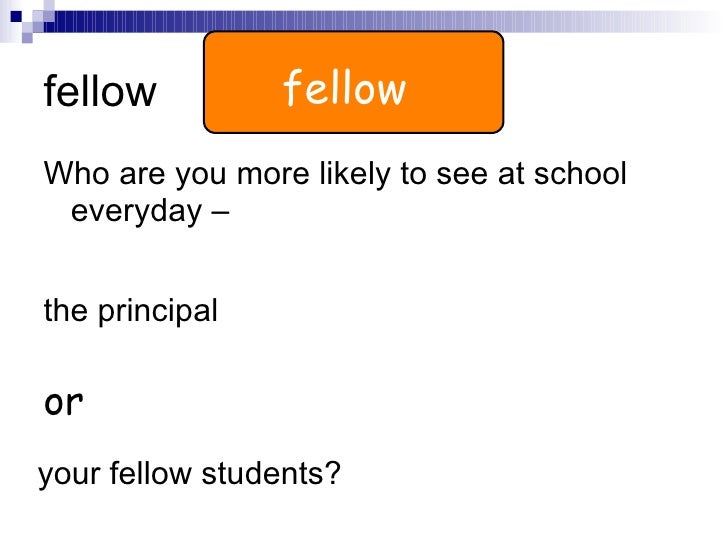The height and width of the screenshot is (546, 728).
Task: Choose the answer "your fellow students?"
Action: tap(189, 474)
